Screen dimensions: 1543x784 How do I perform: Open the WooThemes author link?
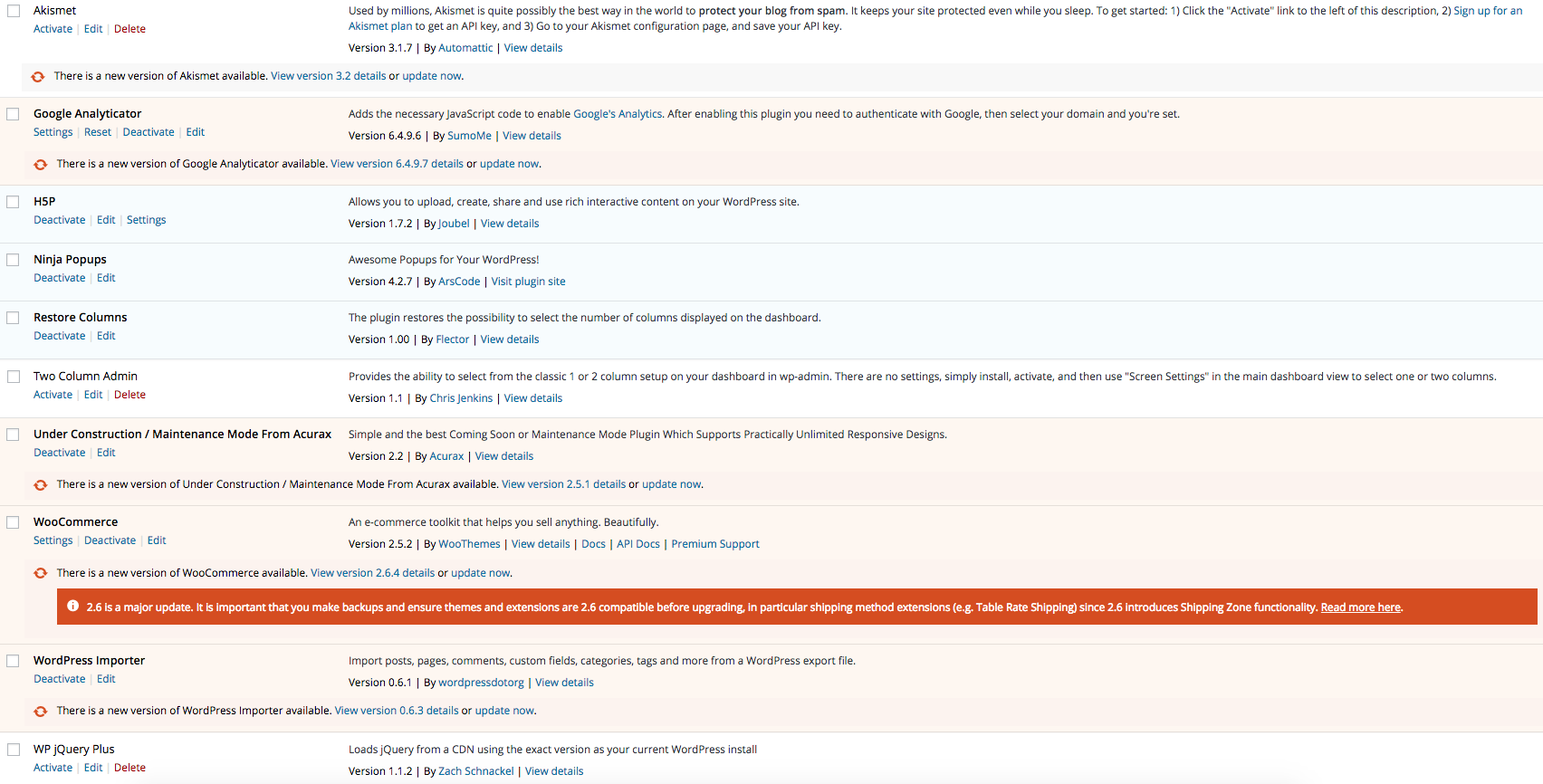pyautogui.click(x=469, y=544)
